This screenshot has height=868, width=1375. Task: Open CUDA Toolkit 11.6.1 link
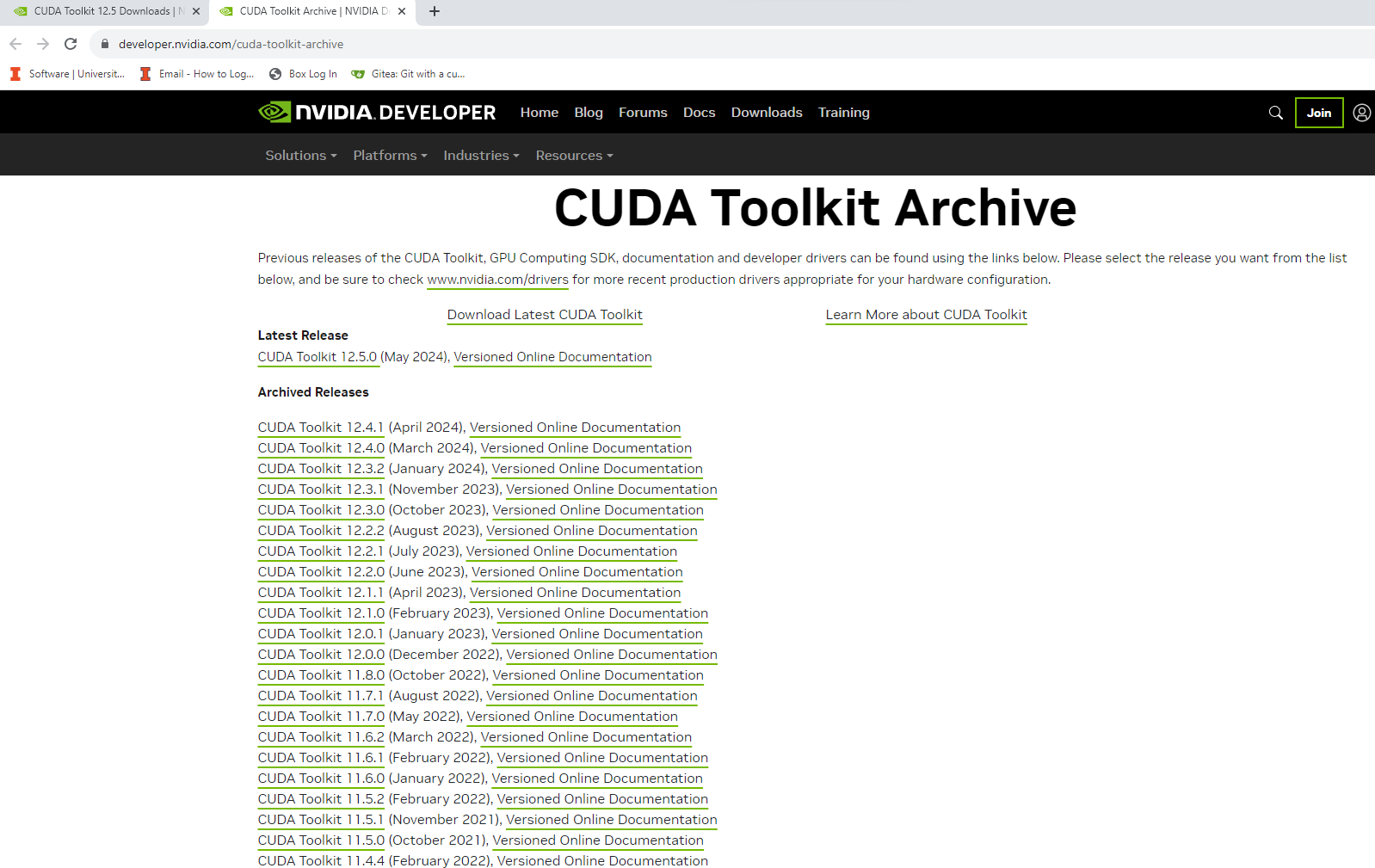coord(321,758)
